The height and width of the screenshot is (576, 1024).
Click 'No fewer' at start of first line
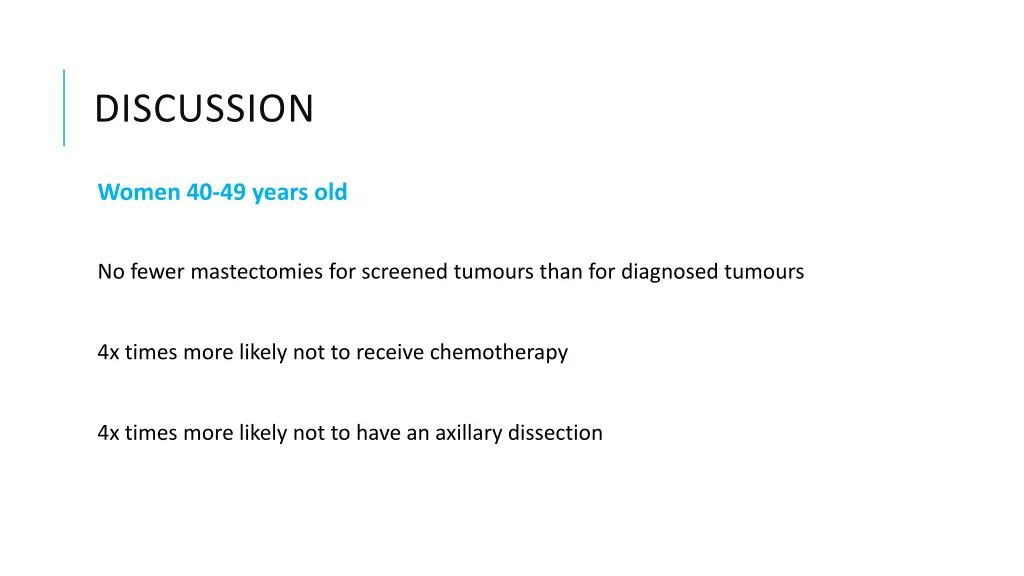(x=140, y=271)
